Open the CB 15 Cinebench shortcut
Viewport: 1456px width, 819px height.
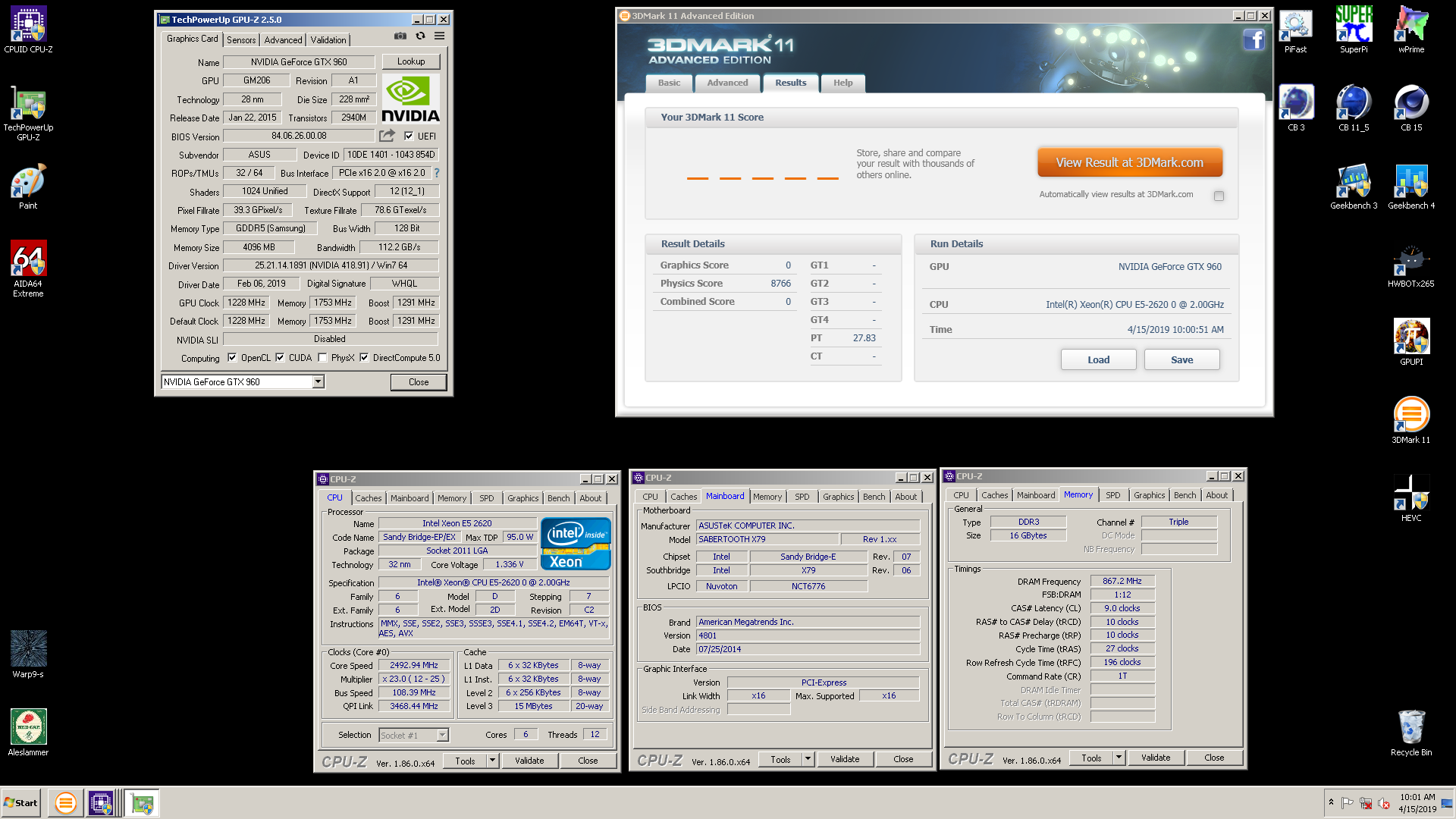point(1411,108)
